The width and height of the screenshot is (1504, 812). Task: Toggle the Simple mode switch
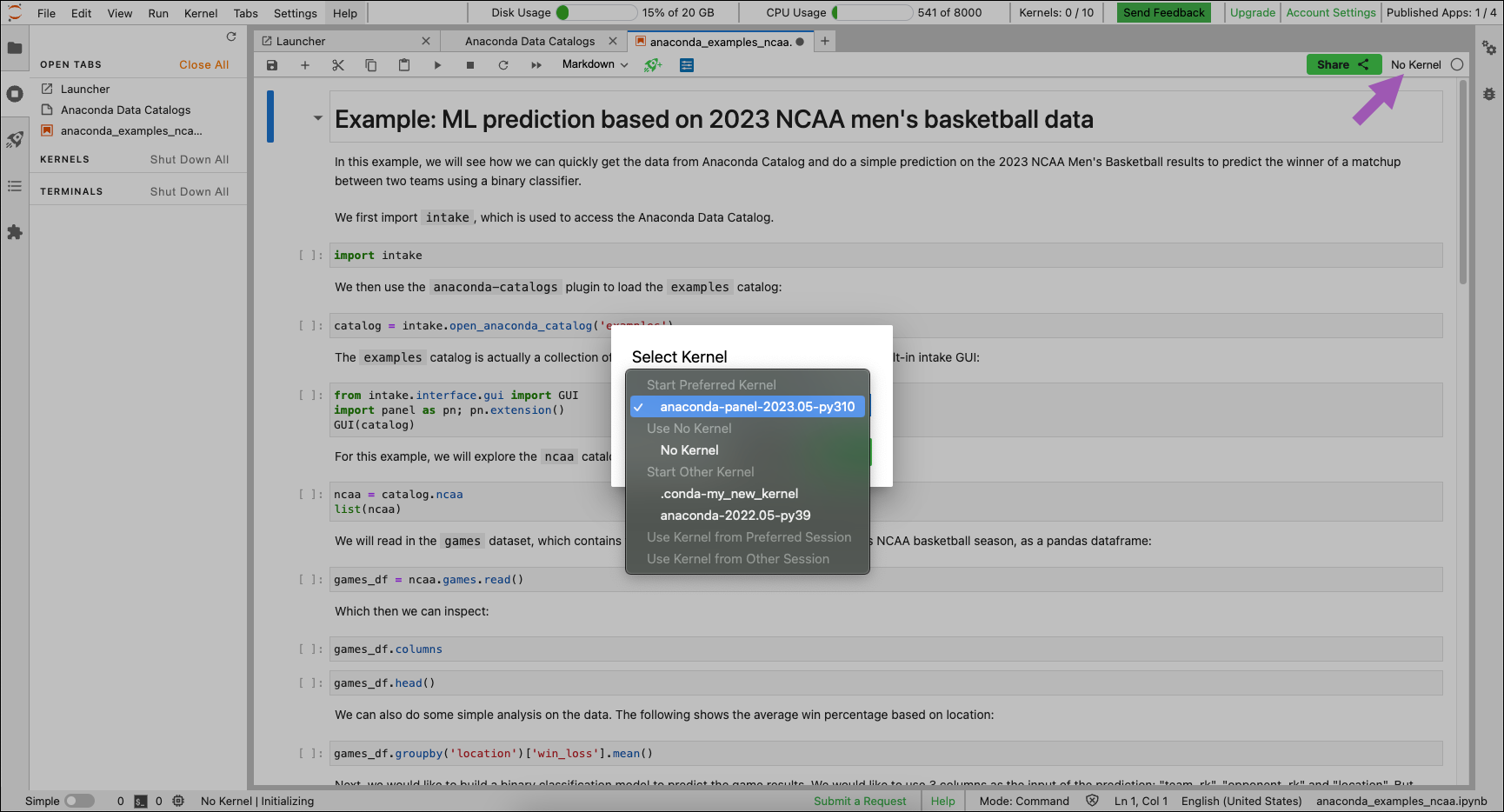pos(79,802)
